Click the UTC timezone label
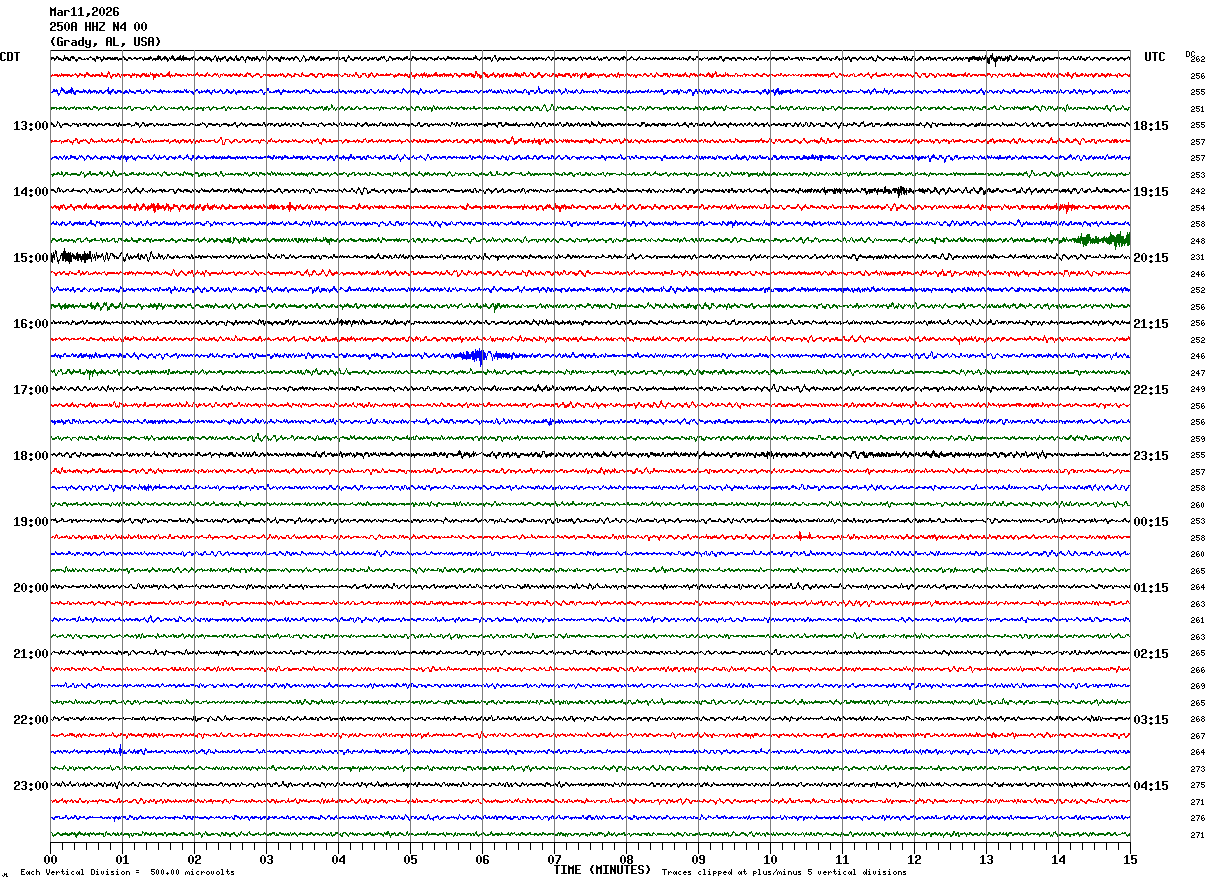This screenshot has height=886, width=1210. 1155,57
